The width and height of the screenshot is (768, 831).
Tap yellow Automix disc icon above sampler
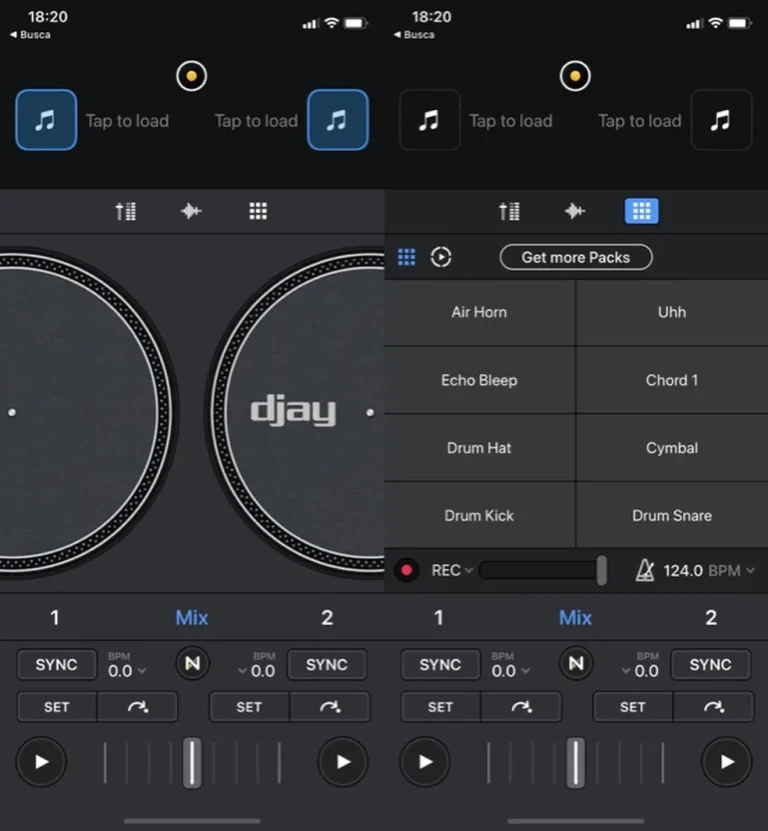click(x=575, y=76)
